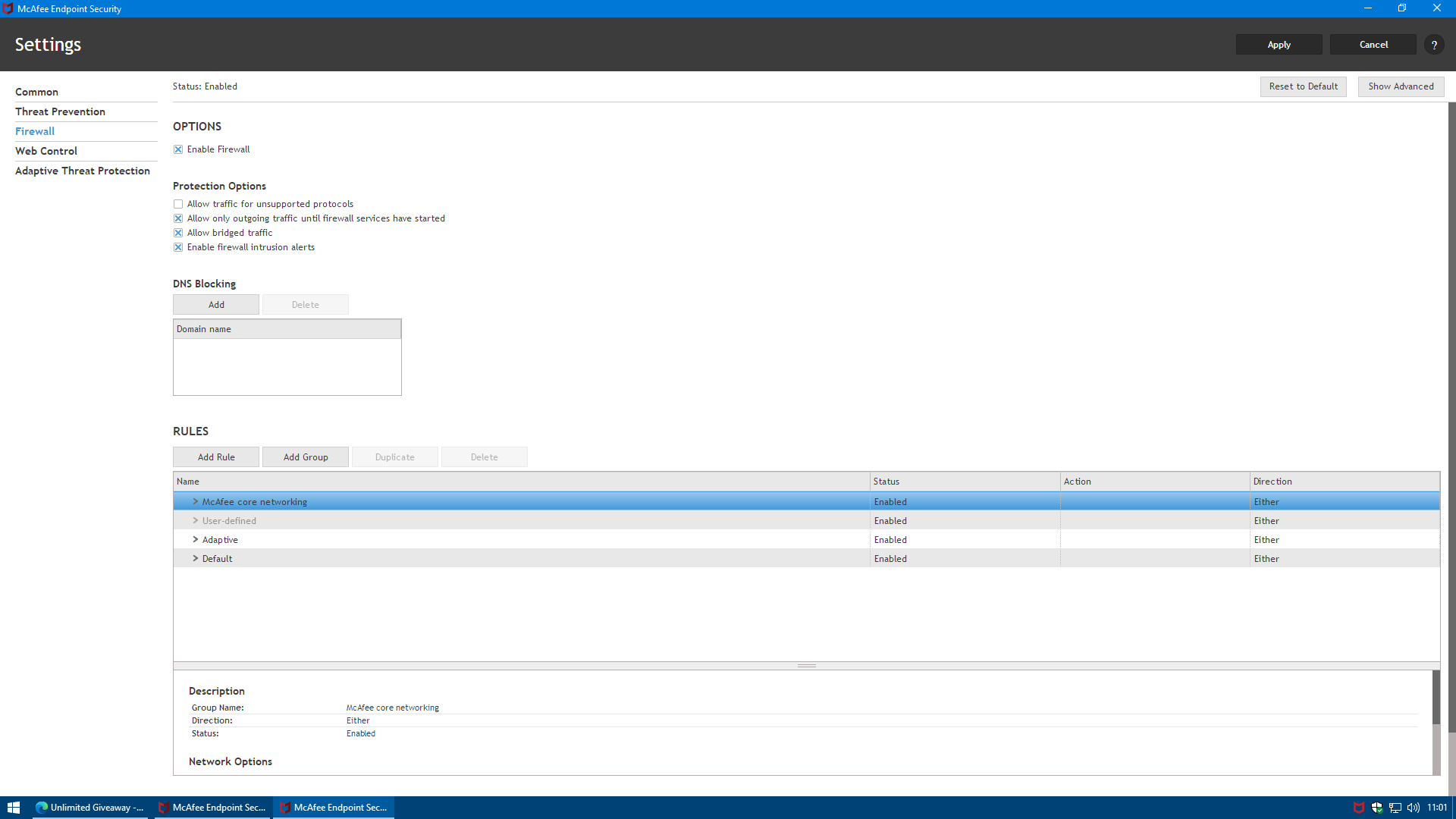This screenshot has width=1456, height=819.
Task: Open the Threat Prevention settings section
Action: point(60,111)
